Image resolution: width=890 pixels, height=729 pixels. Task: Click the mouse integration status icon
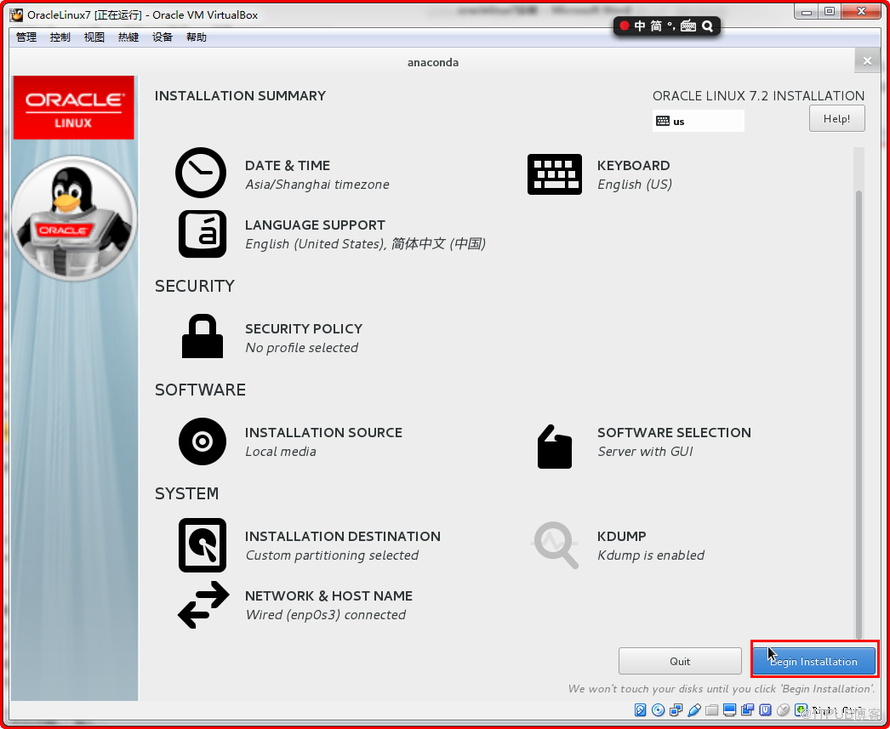click(783, 710)
